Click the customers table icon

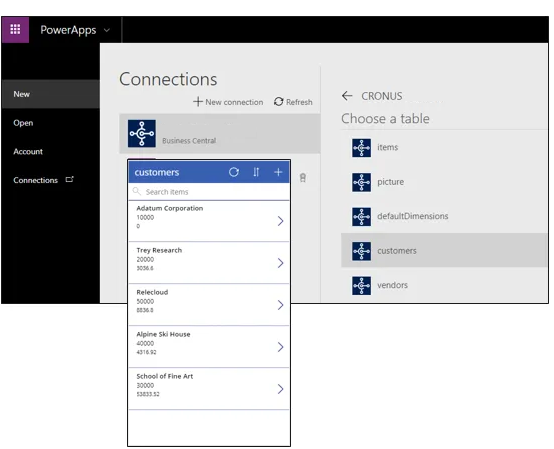pyautogui.click(x=361, y=251)
